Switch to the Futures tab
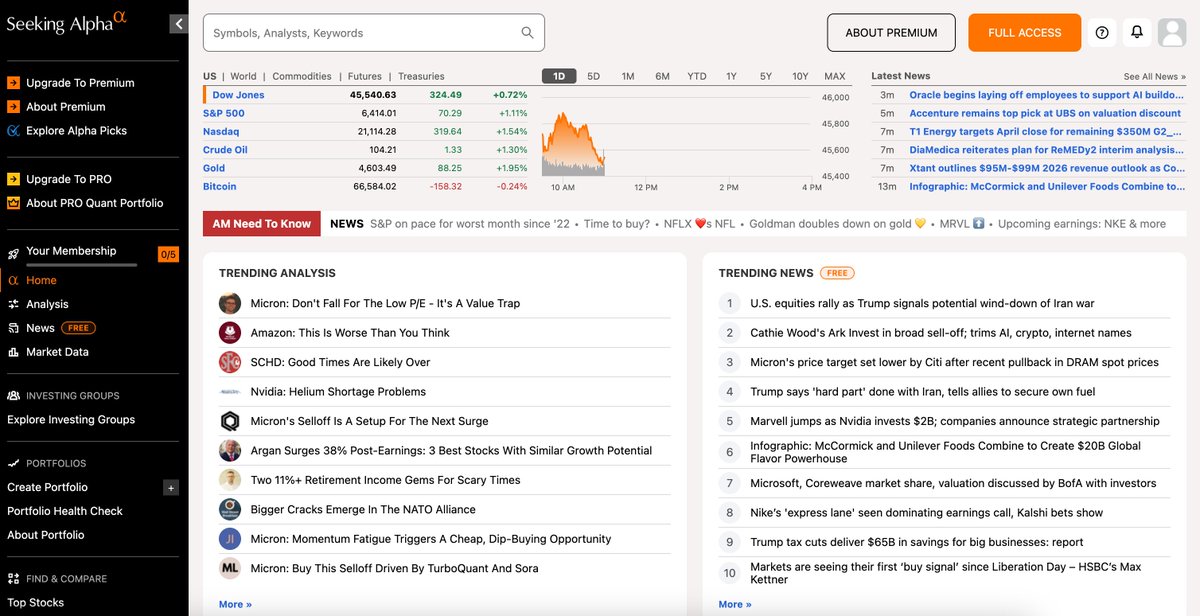Viewport: 1200px width, 616px height. 365,76
